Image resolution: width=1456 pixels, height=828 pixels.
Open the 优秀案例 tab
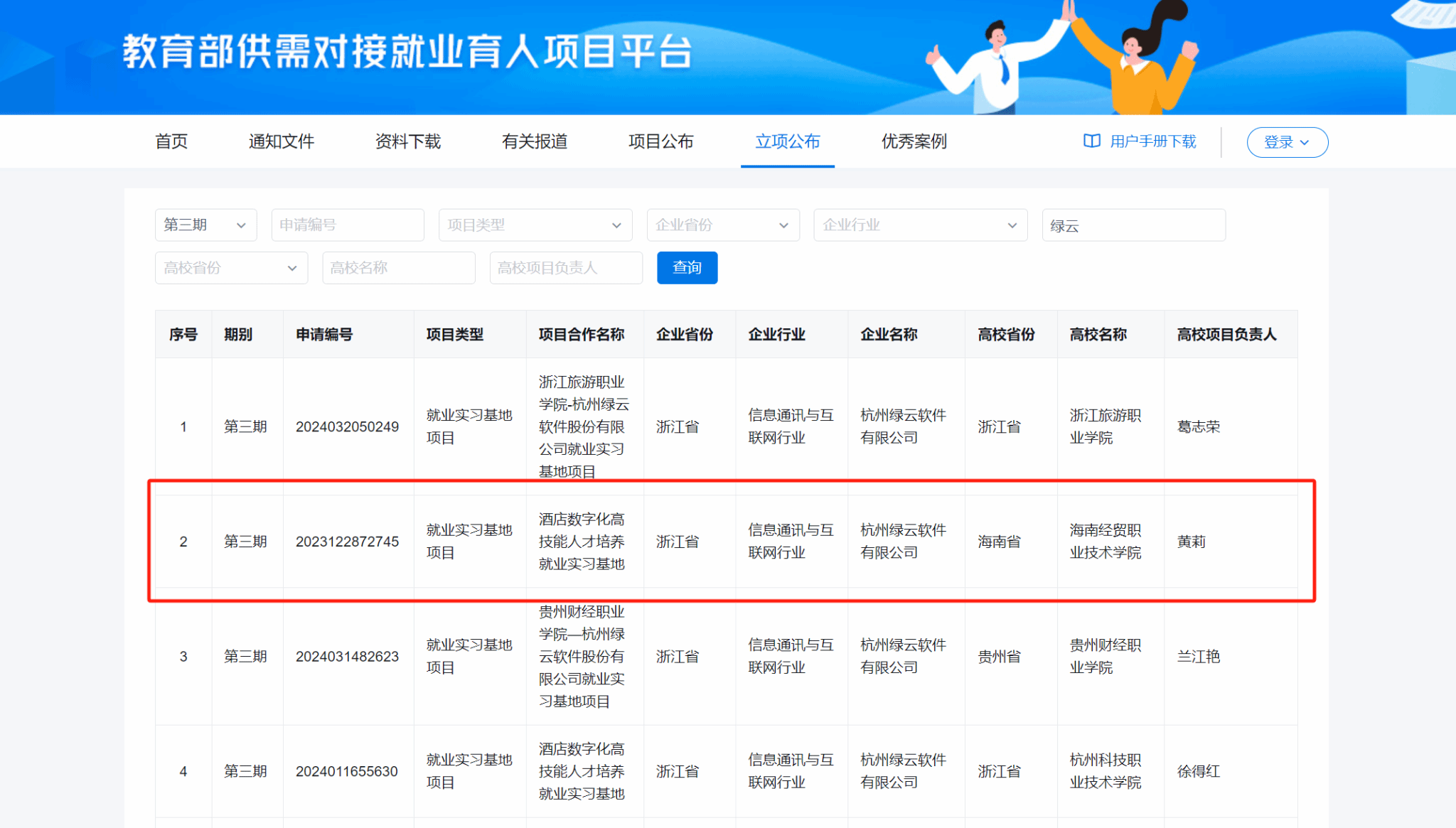914,141
